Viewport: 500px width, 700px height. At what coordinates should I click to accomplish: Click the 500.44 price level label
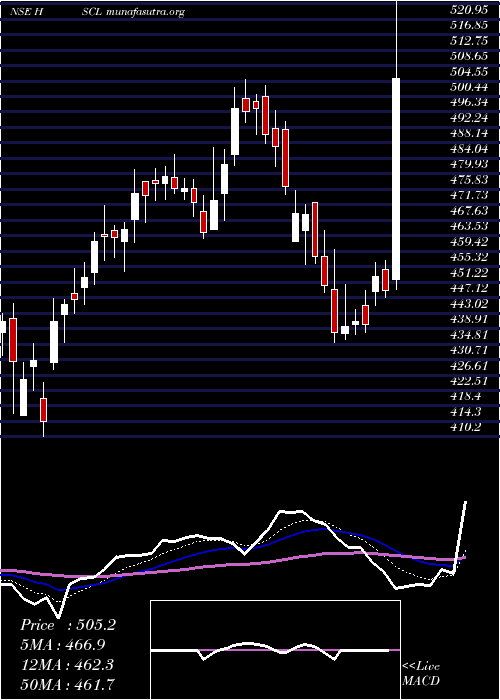point(468,88)
